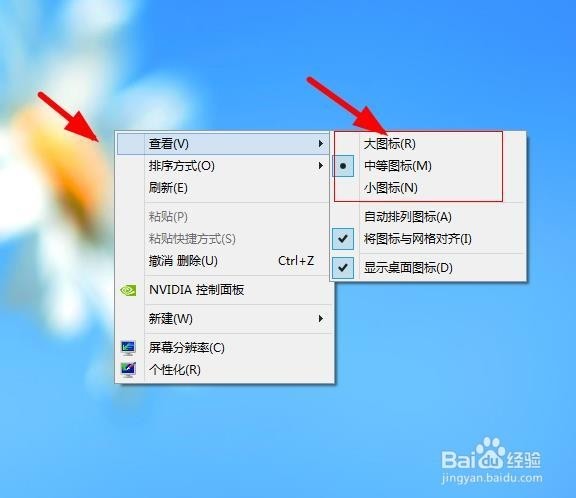Click the screen resolution monitor icon
This screenshot has height=498, width=576.
point(128,347)
